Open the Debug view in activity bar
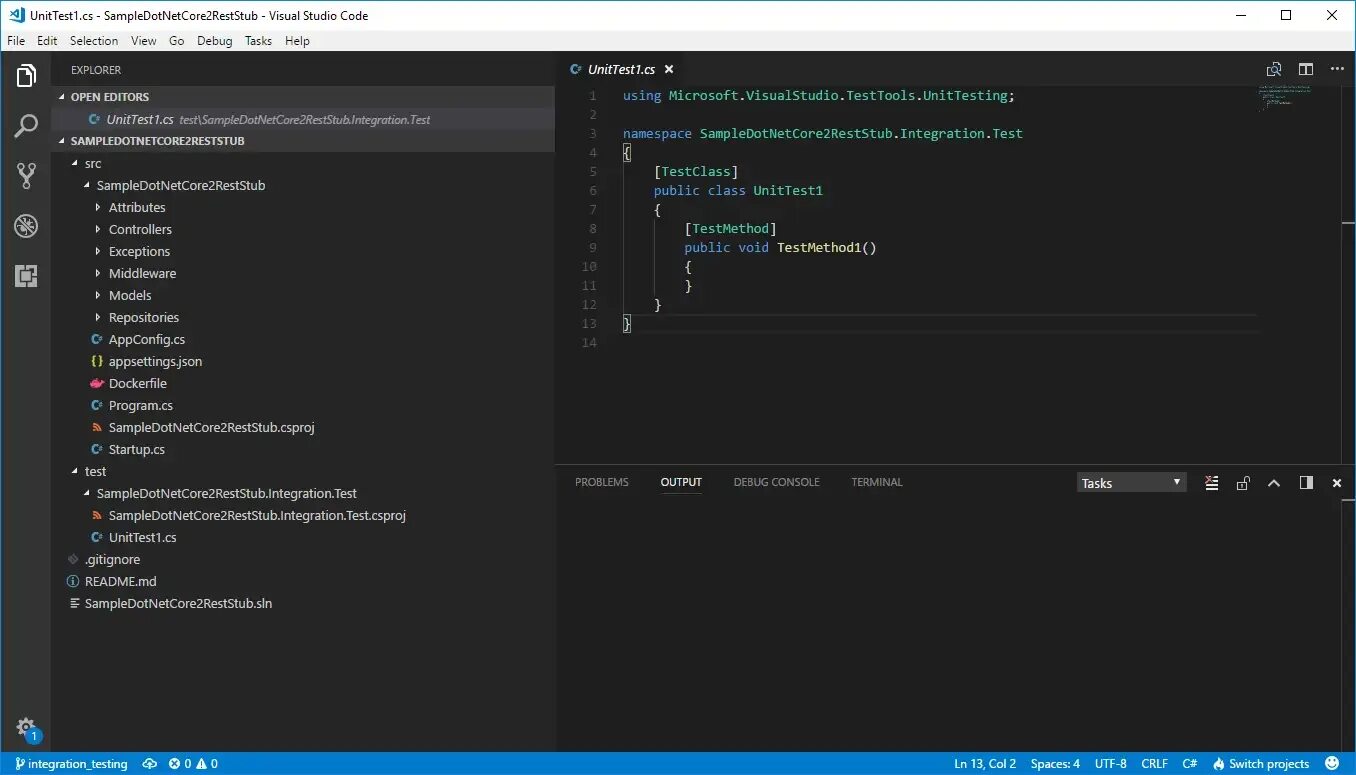Screen dimensions: 1356x775 [x=26, y=226]
